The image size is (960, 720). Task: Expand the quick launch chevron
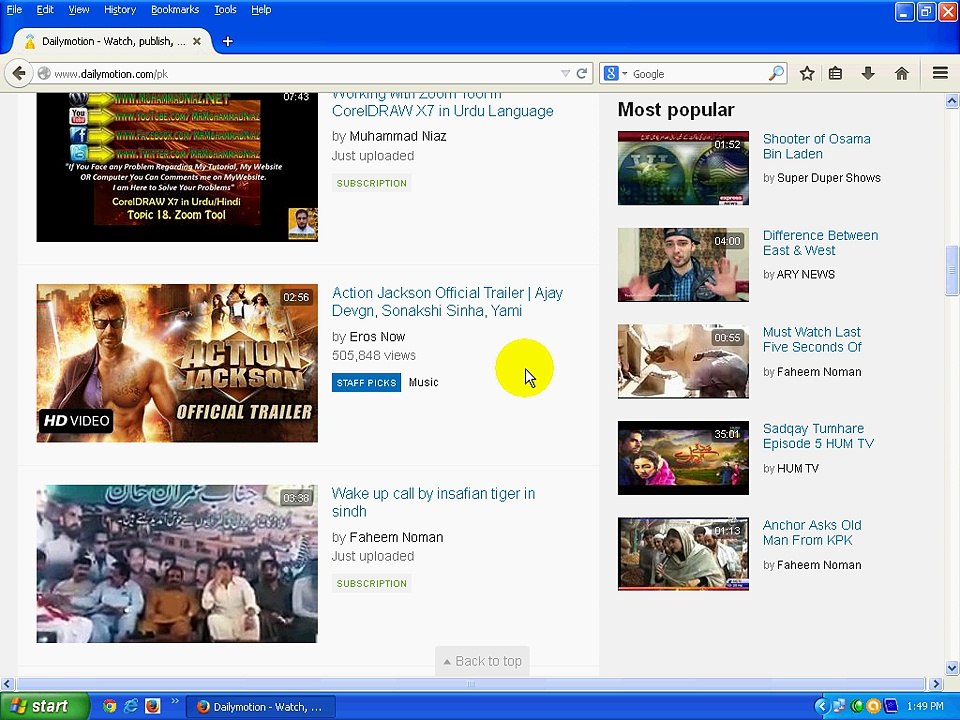[174, 702]
